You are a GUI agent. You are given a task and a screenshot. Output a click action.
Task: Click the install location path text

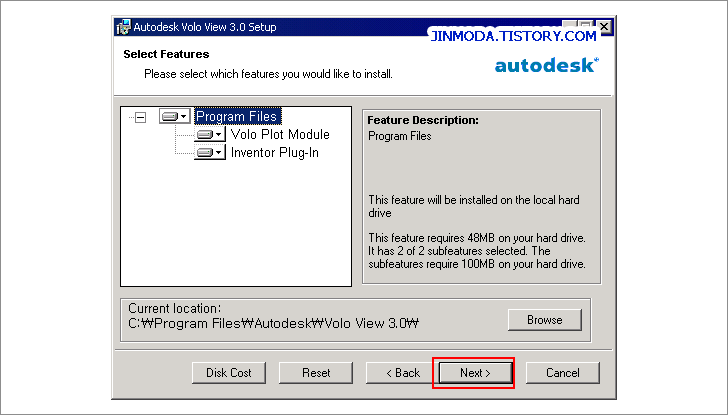[x=273, y=323]
